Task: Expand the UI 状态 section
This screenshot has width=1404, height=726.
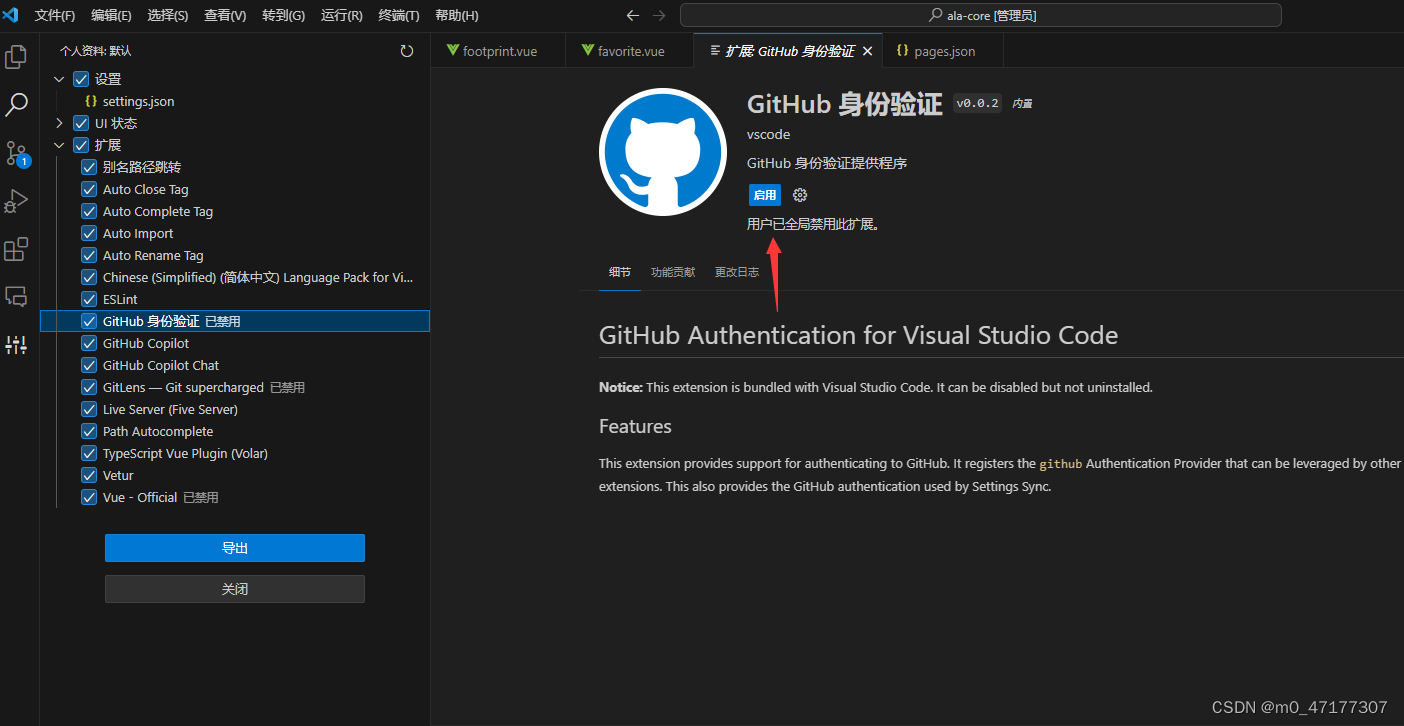Action: point(59,122)
